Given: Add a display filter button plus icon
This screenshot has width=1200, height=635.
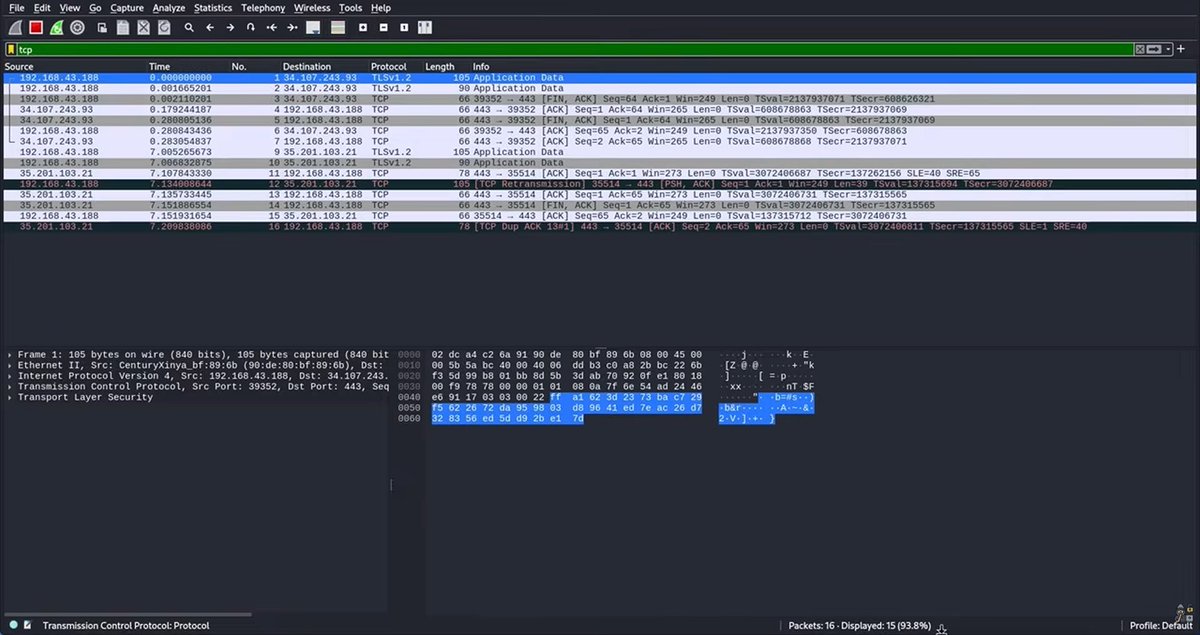Looking at the screenshot, I should [x=1181, y=49].
